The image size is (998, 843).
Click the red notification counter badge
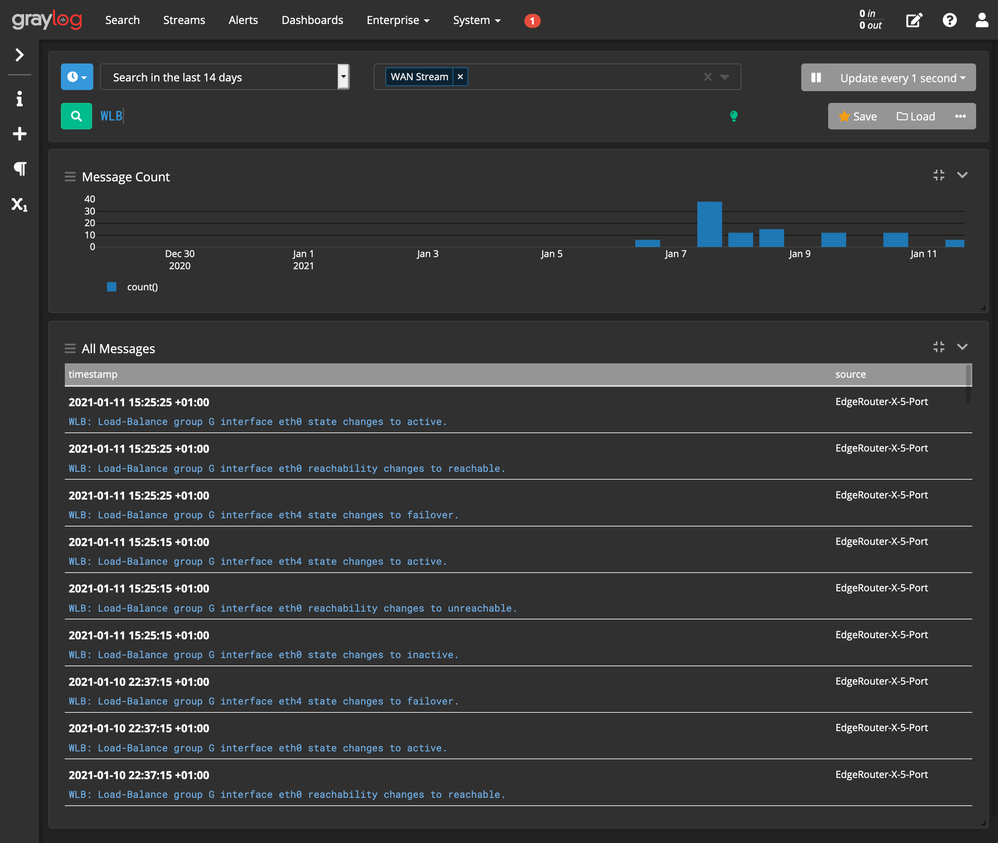point(532,19)
